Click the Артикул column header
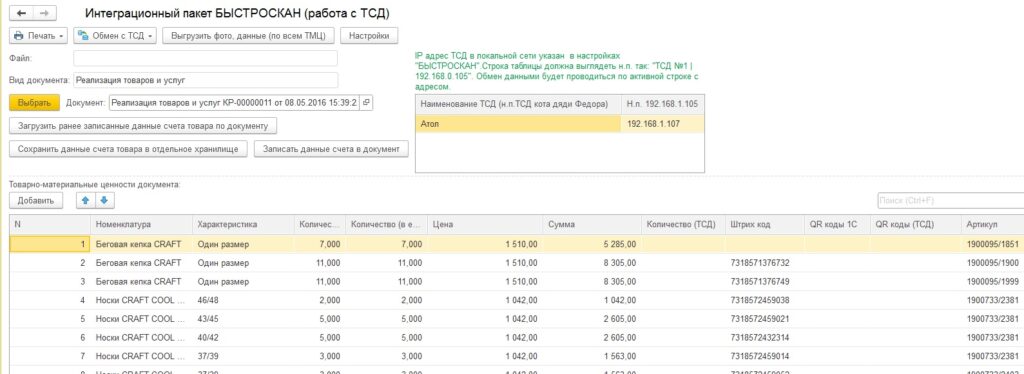 (993, 225)
